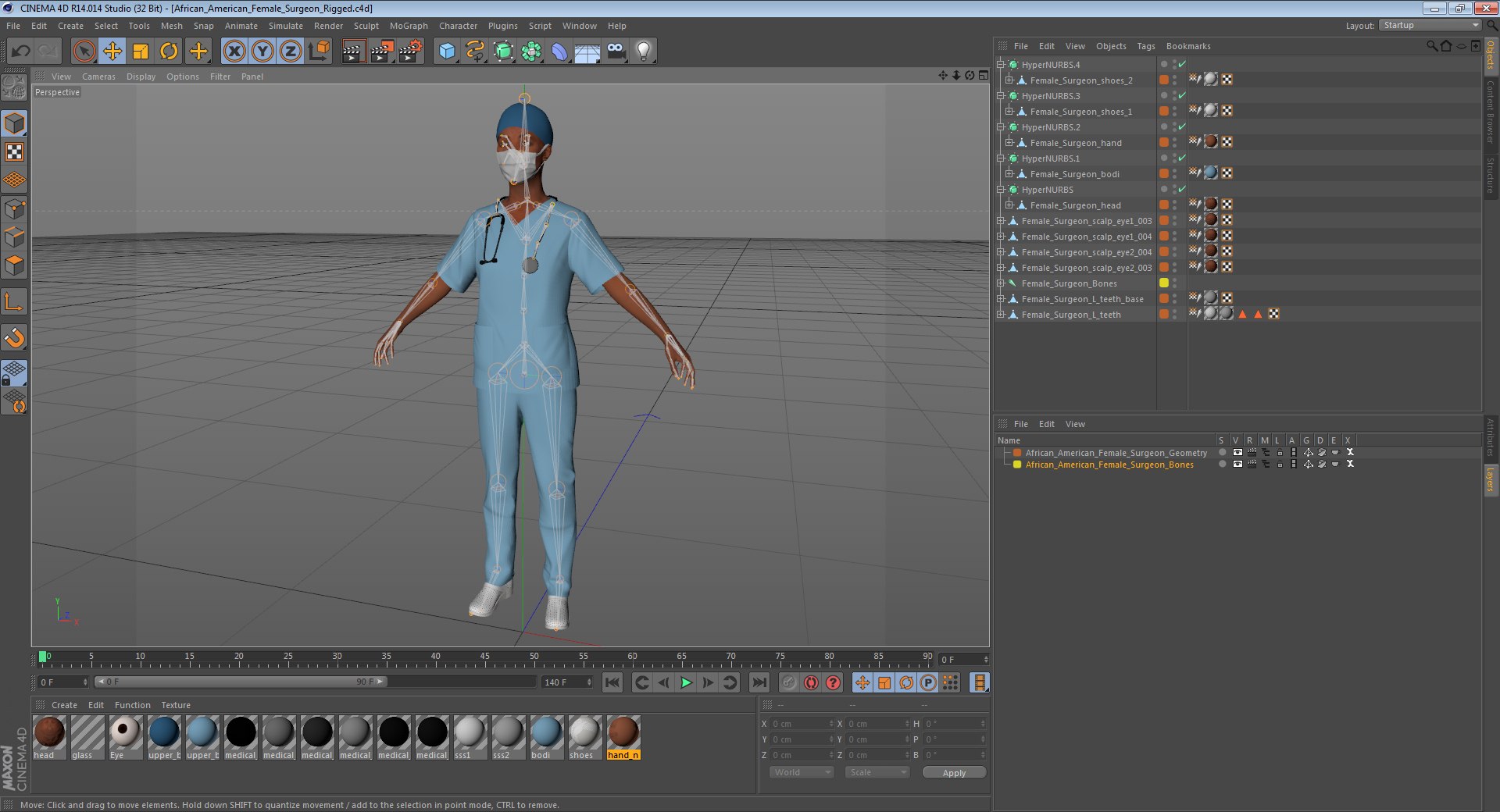Render to Picture Viewer icon
Screen dimensions: 1500x812
pyautogui.click(x=382, y=52)
